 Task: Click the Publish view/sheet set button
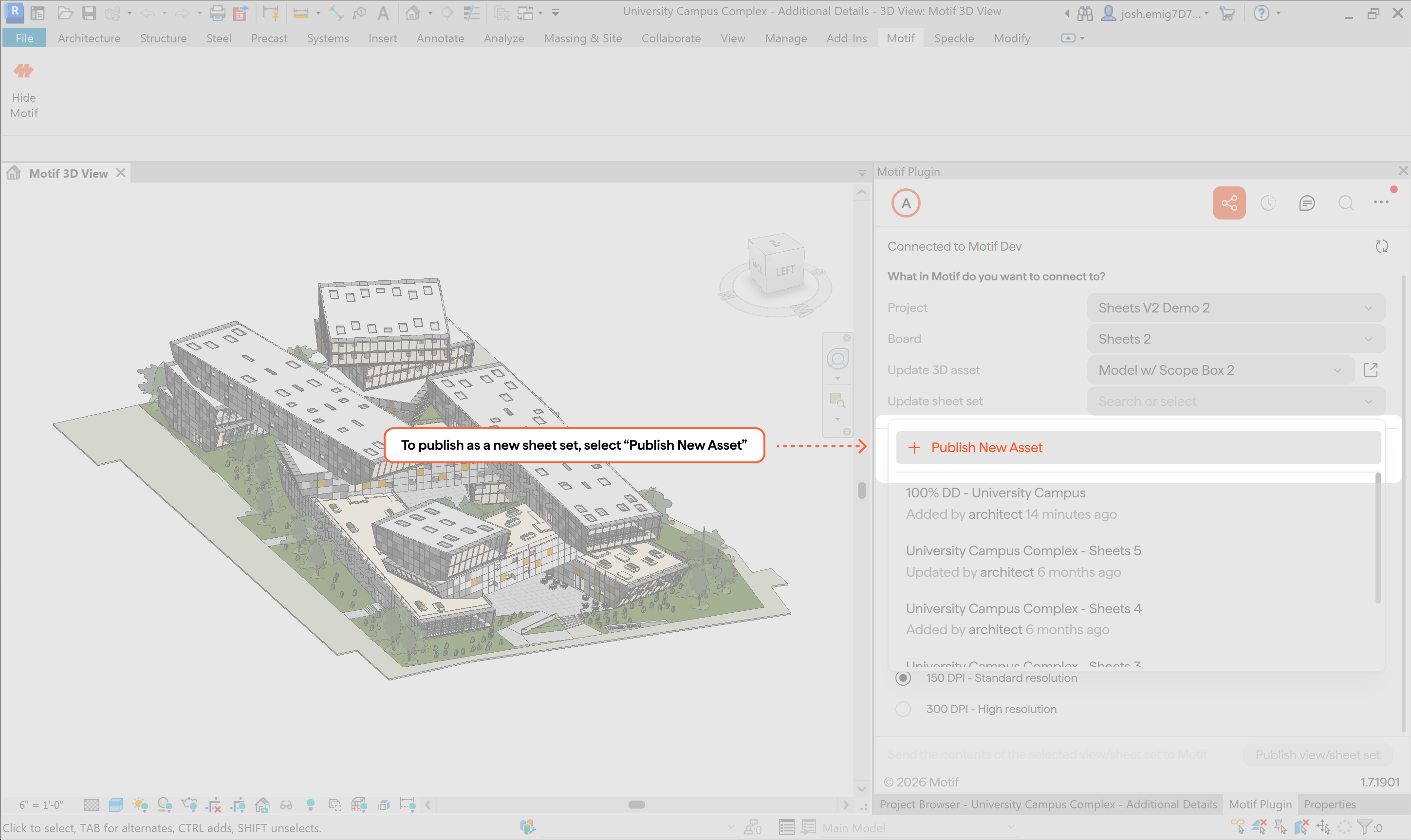pos(1318,754)
